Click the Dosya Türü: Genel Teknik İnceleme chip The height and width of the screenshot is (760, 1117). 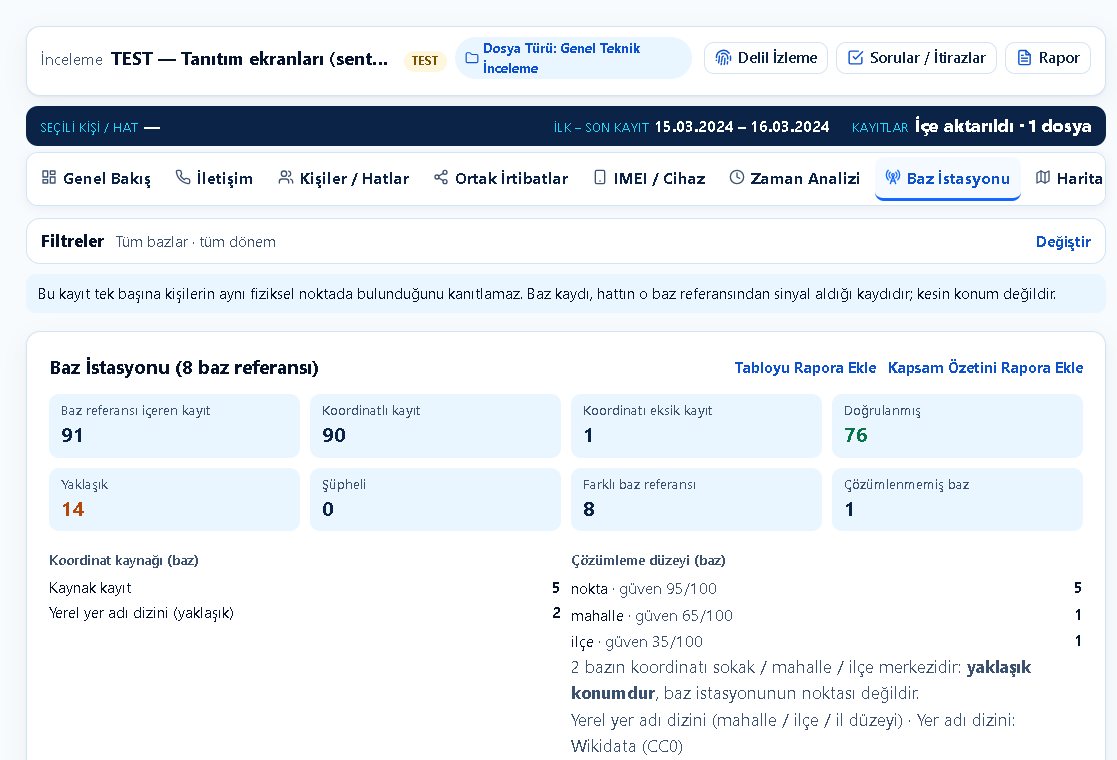[573, 58]
